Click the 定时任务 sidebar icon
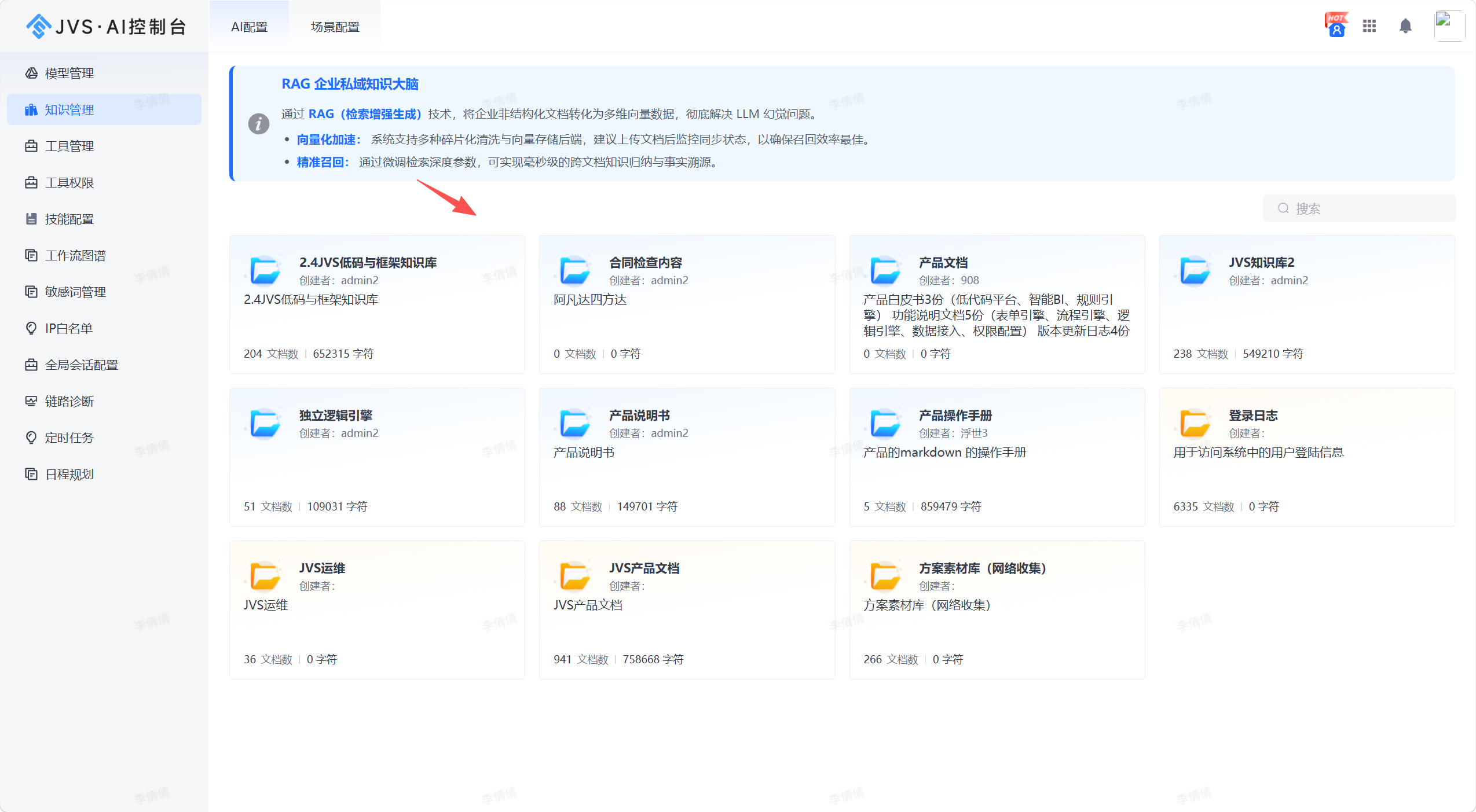The height and width of the screenshot is (812, 1476). click(31, 438)
